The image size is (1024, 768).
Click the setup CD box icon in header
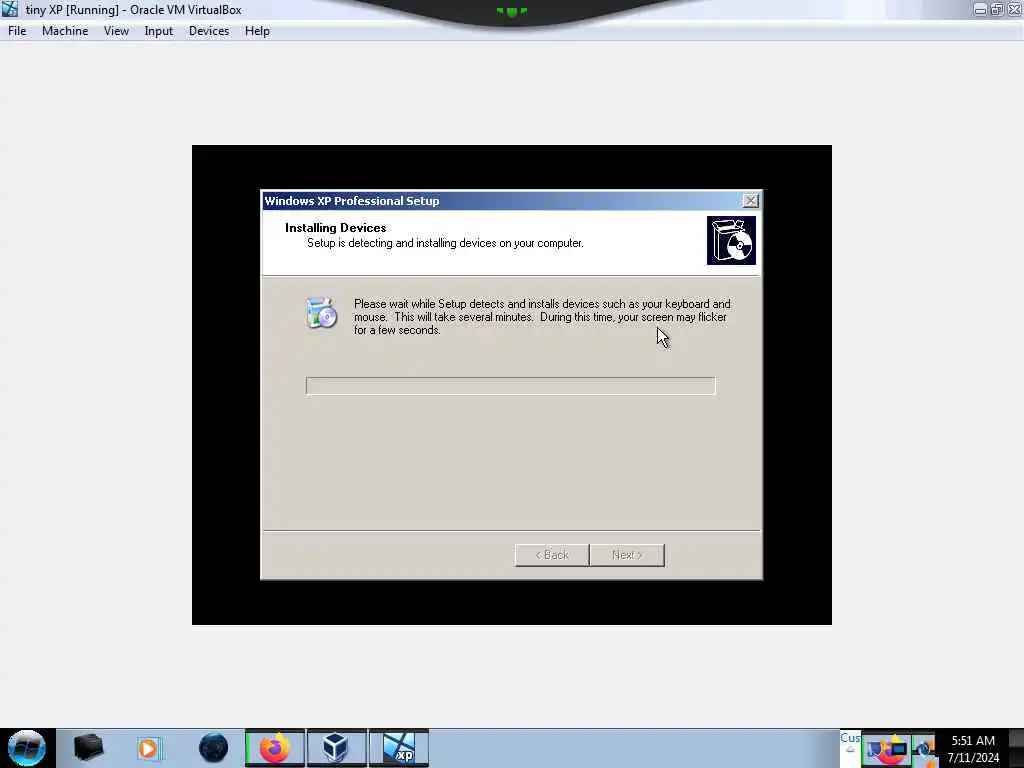coord(731,241)
